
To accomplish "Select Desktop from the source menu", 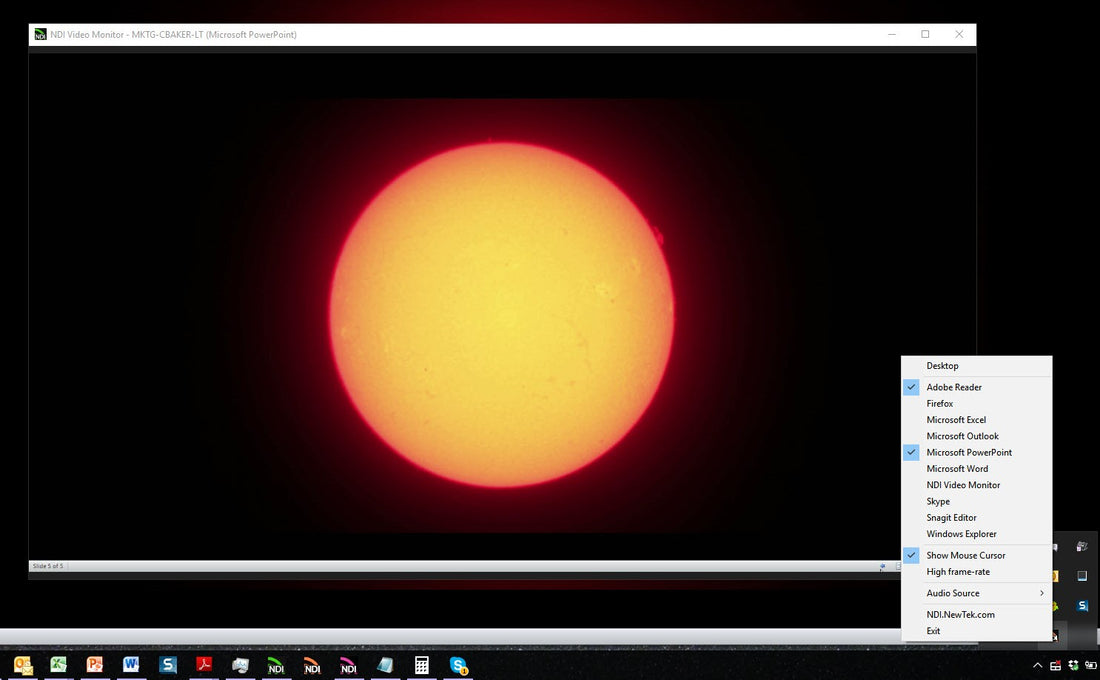I will pos(942,365).
